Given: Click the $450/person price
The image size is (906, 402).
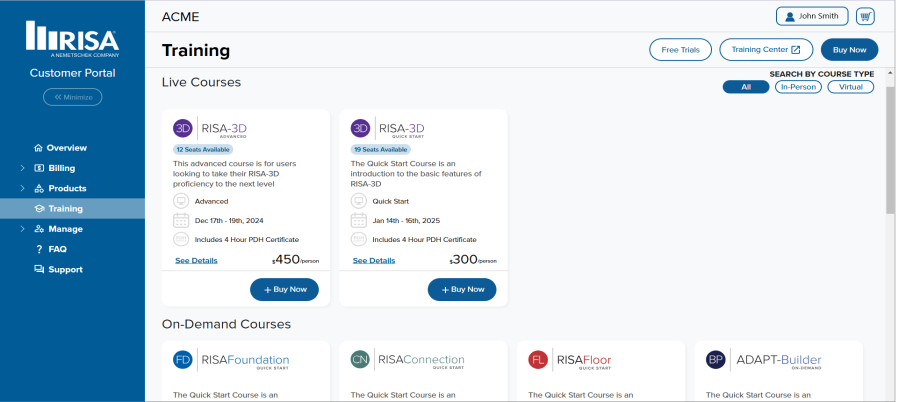Looking at the screenshot, I should click(295, 260).
